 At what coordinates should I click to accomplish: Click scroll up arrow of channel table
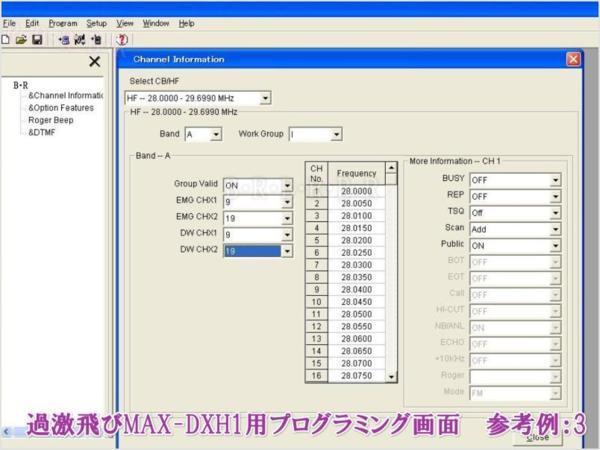391,168
